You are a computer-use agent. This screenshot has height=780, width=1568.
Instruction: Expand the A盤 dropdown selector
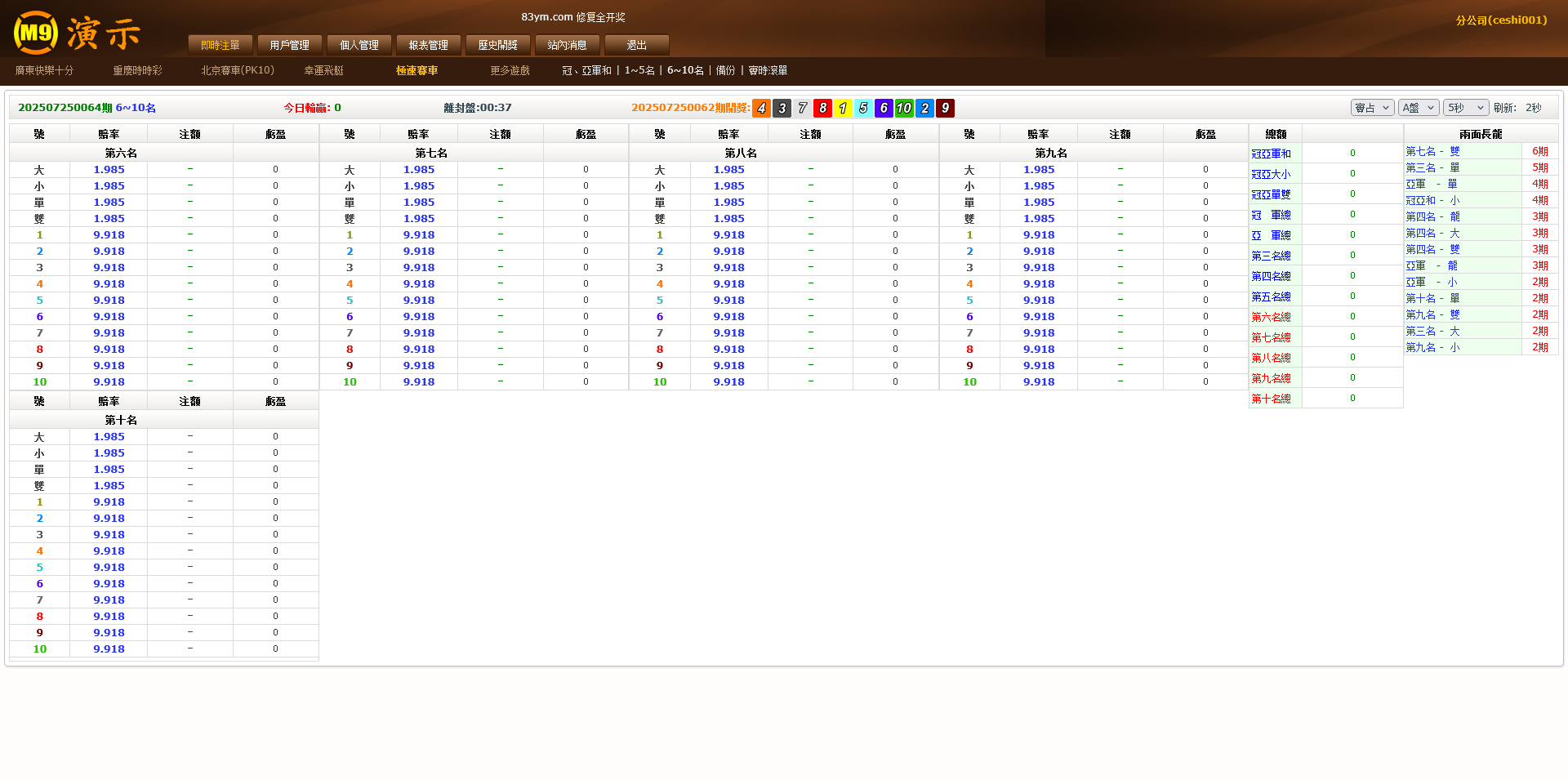click(1418, 108)
